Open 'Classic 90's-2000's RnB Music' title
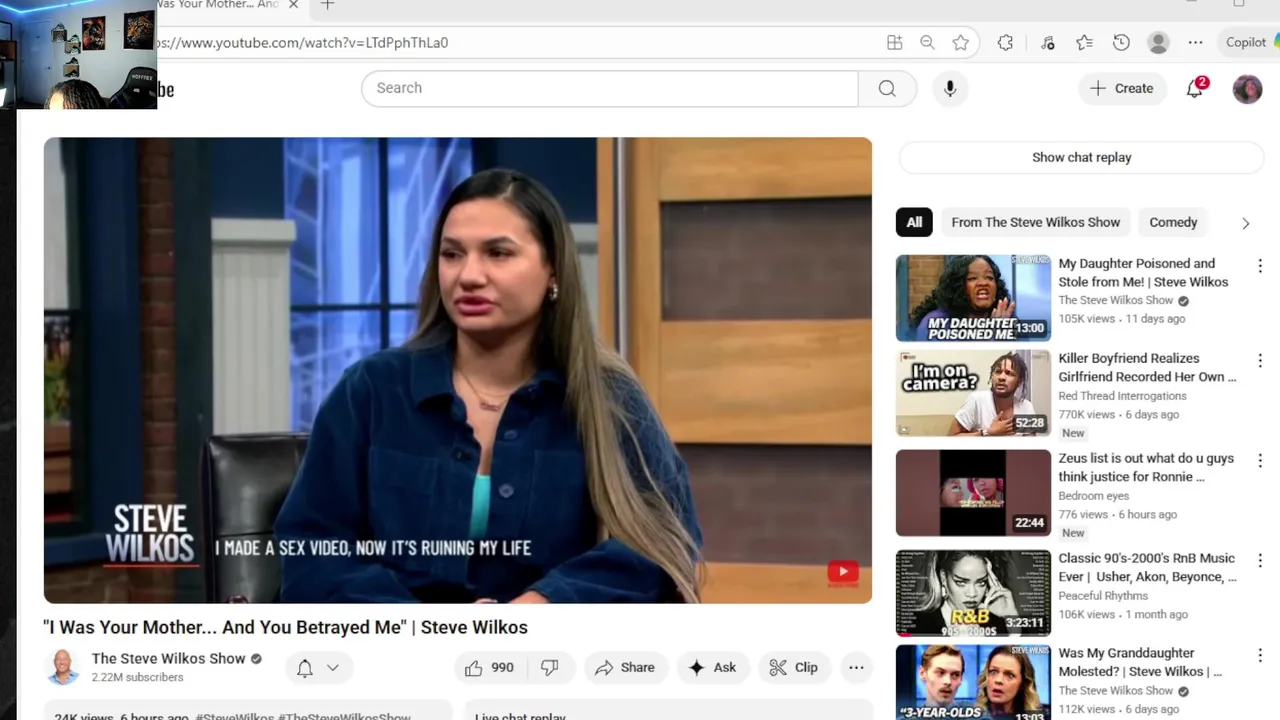 (1147, 567)
